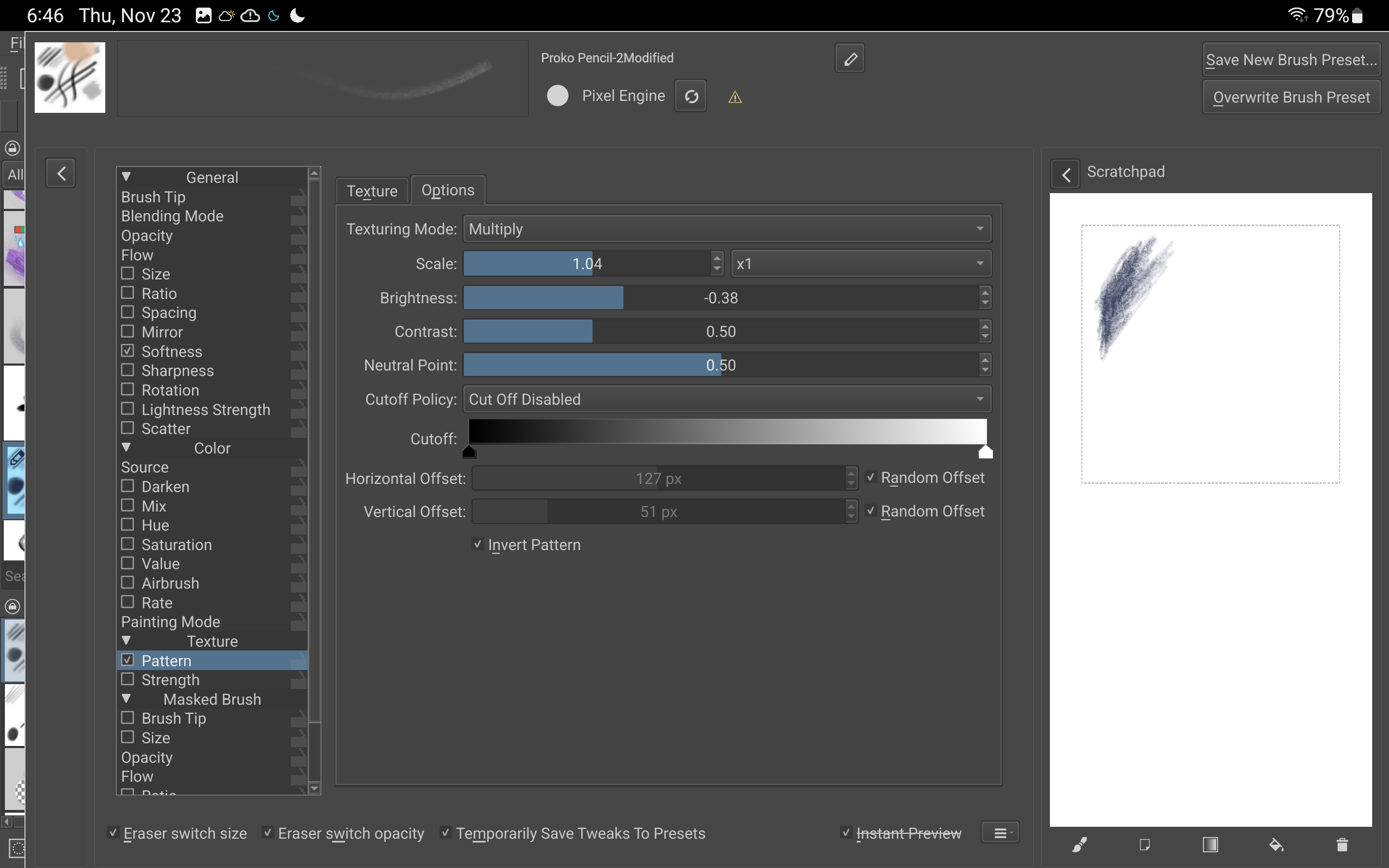Toggle Random Offset for Horizontal Offset

(871, 477)
